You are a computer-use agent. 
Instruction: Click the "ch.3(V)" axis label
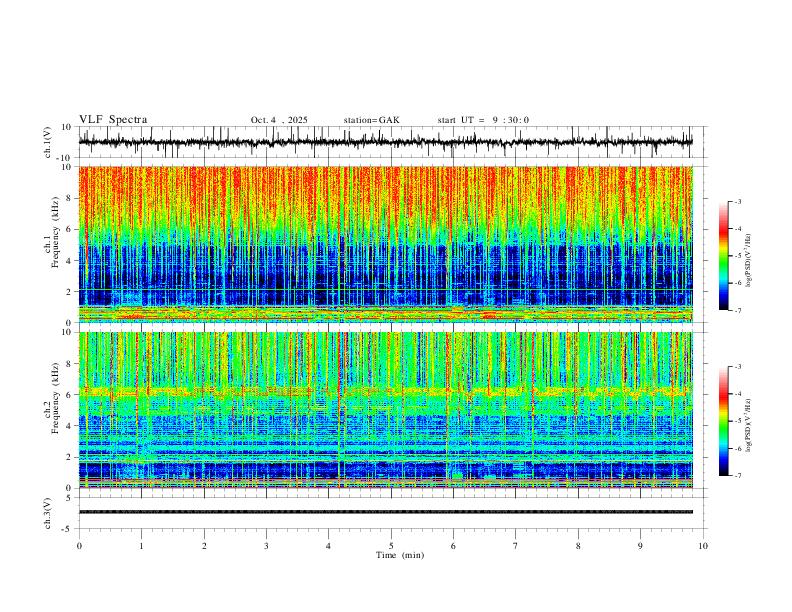(x=48, y=513)
